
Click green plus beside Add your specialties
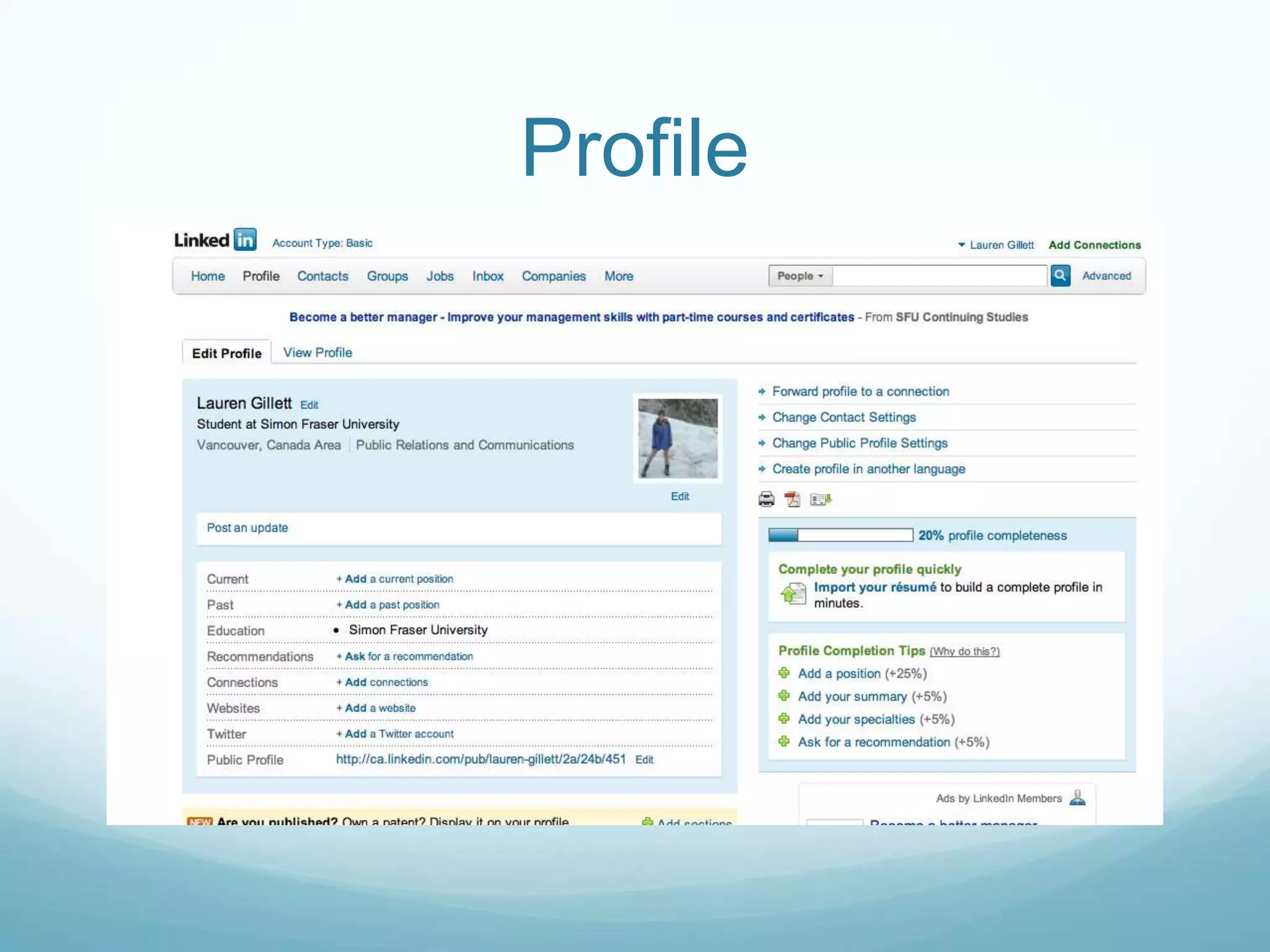784,719
